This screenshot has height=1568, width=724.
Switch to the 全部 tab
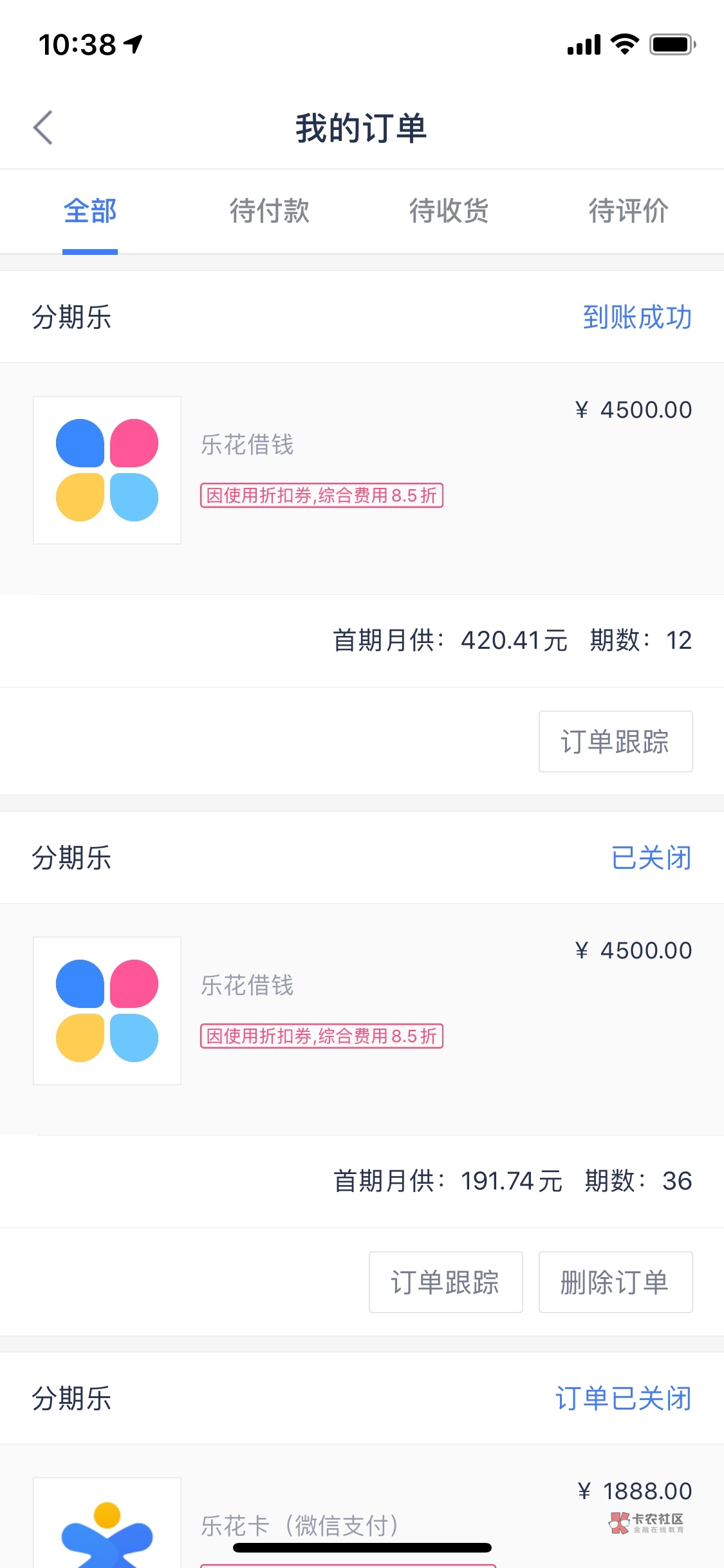(x=90, y=211)
